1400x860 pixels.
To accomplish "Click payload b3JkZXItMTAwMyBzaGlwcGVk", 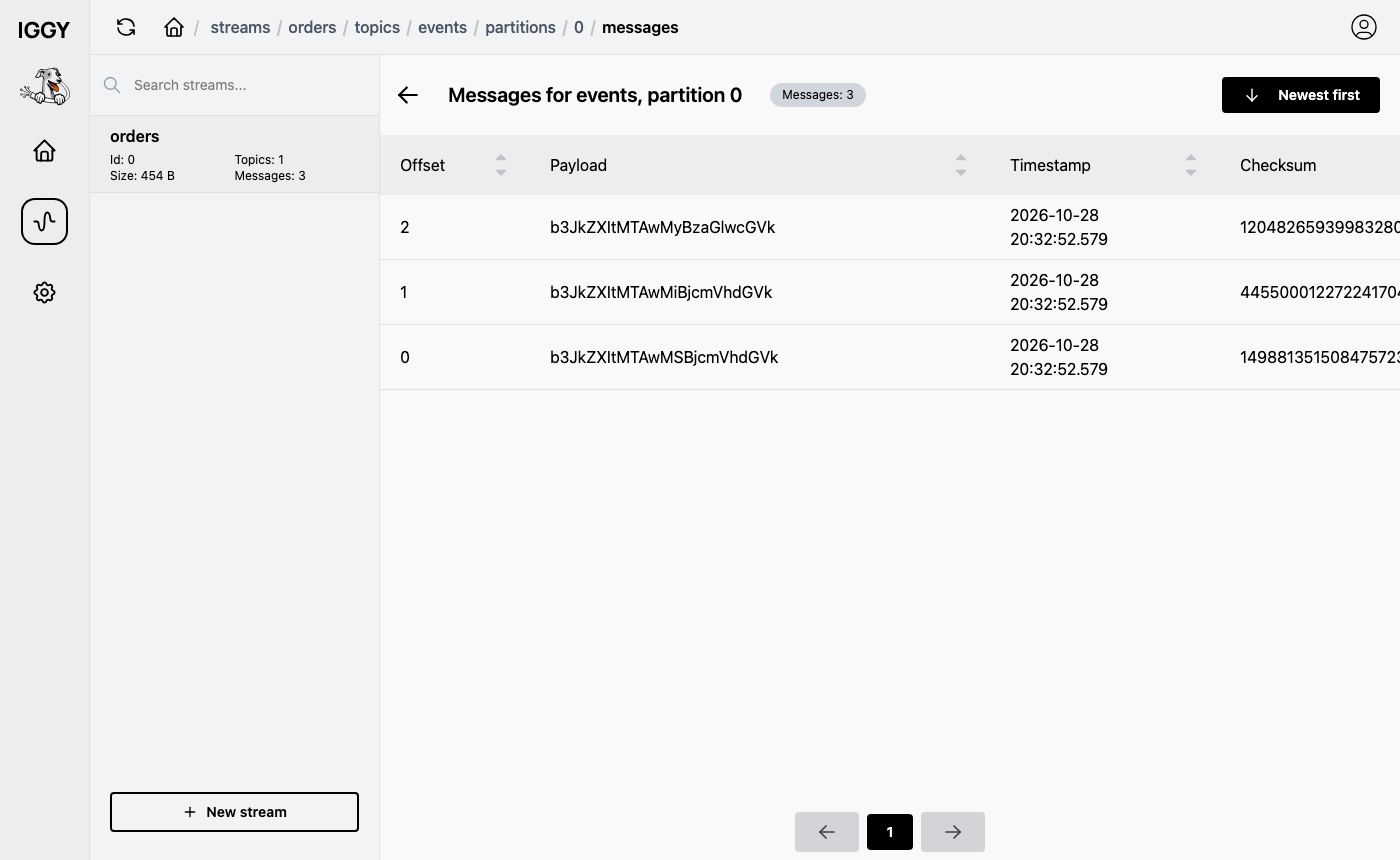I will [663, 227].
